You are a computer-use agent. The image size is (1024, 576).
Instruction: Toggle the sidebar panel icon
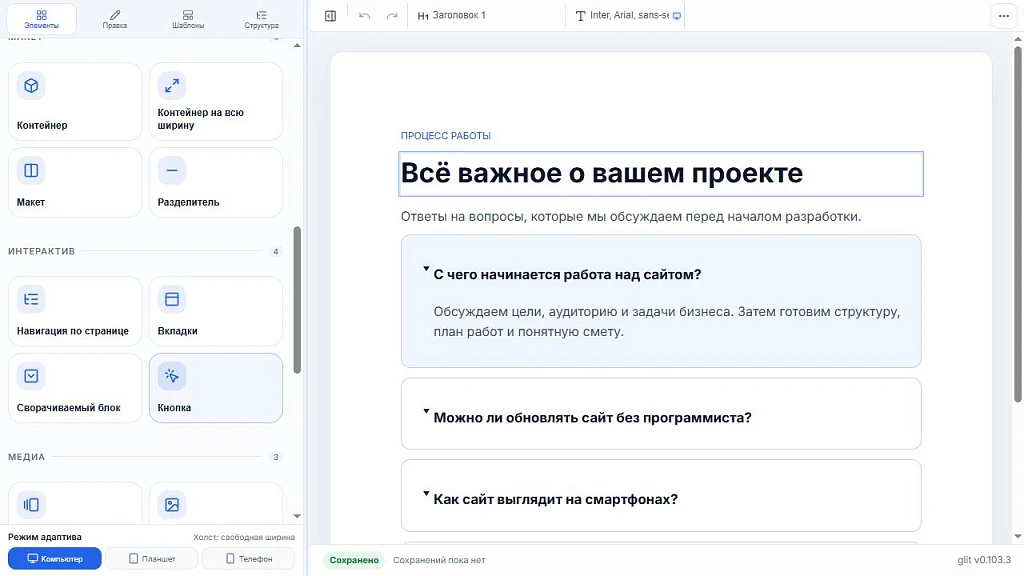tap(330, 16)
